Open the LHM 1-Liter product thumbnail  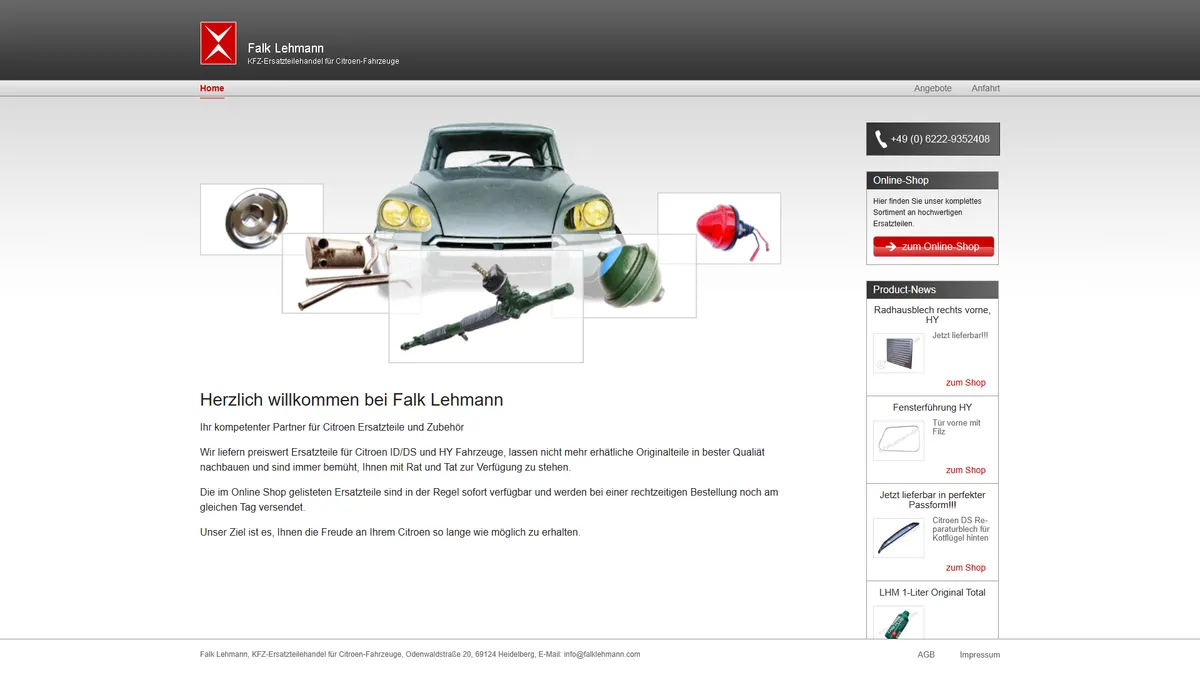[898, 622]
